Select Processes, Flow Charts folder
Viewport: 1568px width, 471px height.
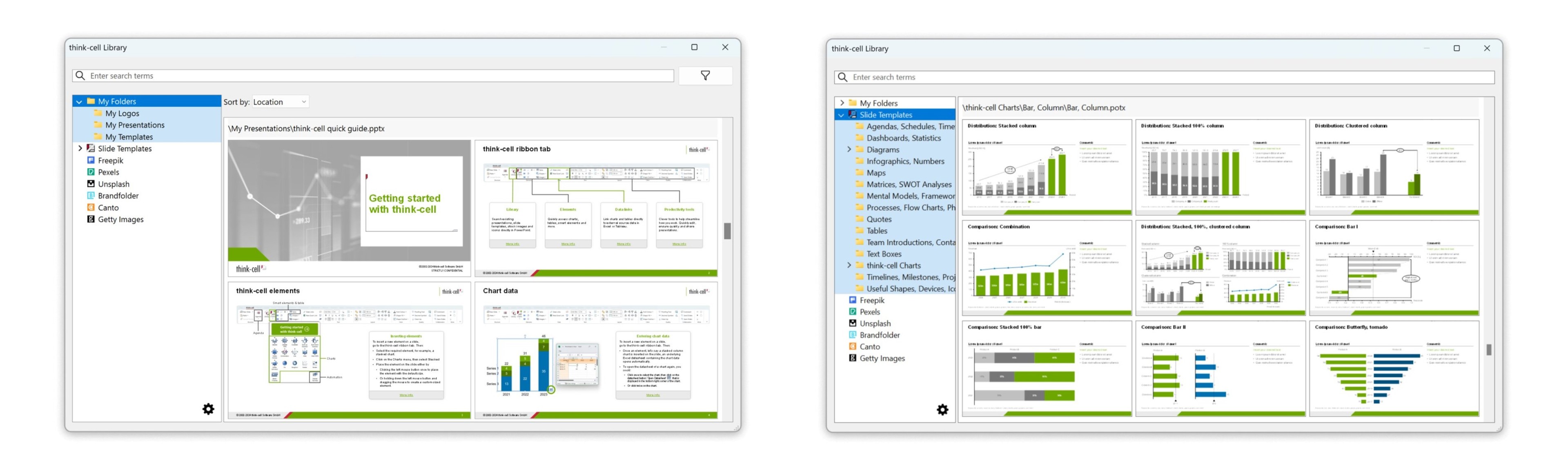(905, 207)
